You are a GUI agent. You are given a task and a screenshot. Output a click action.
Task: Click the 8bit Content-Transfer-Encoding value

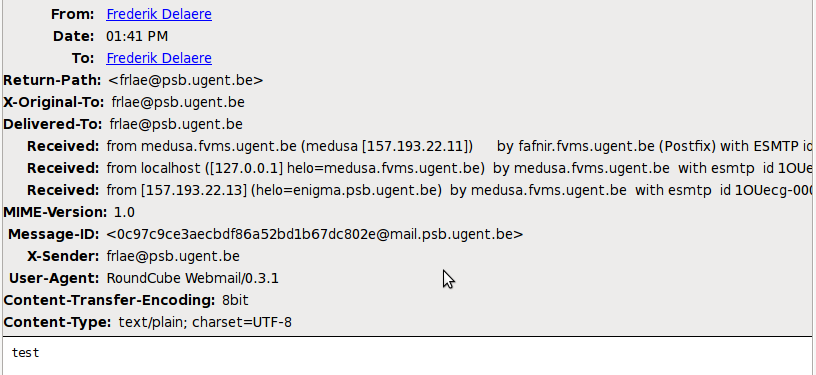click(x=235, y=300)
